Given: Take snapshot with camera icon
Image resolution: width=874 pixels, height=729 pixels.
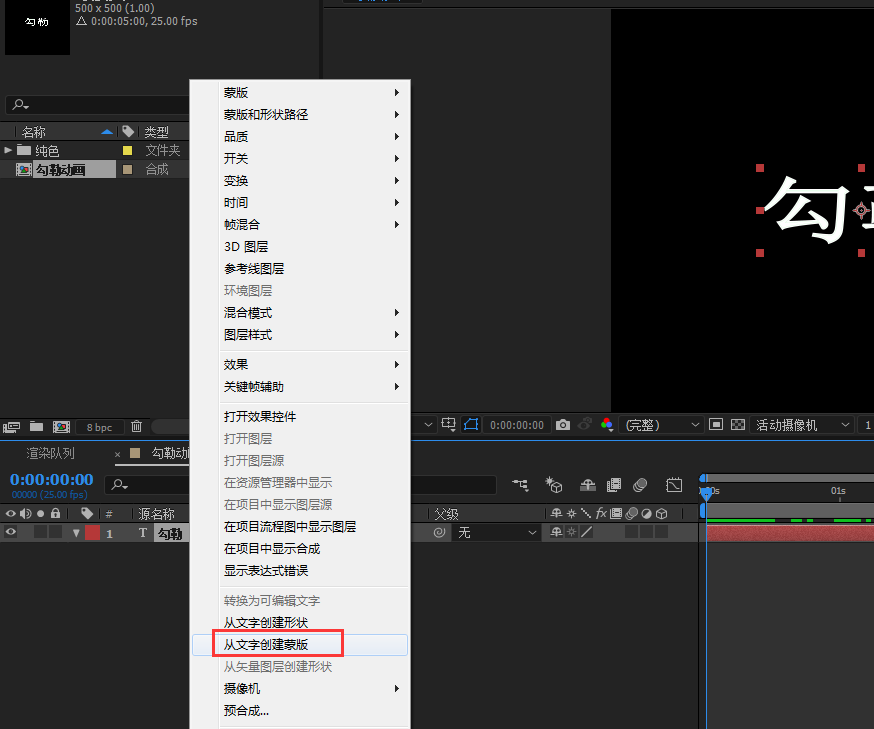Looking at the screenshot, I should [x=563, y=425].
